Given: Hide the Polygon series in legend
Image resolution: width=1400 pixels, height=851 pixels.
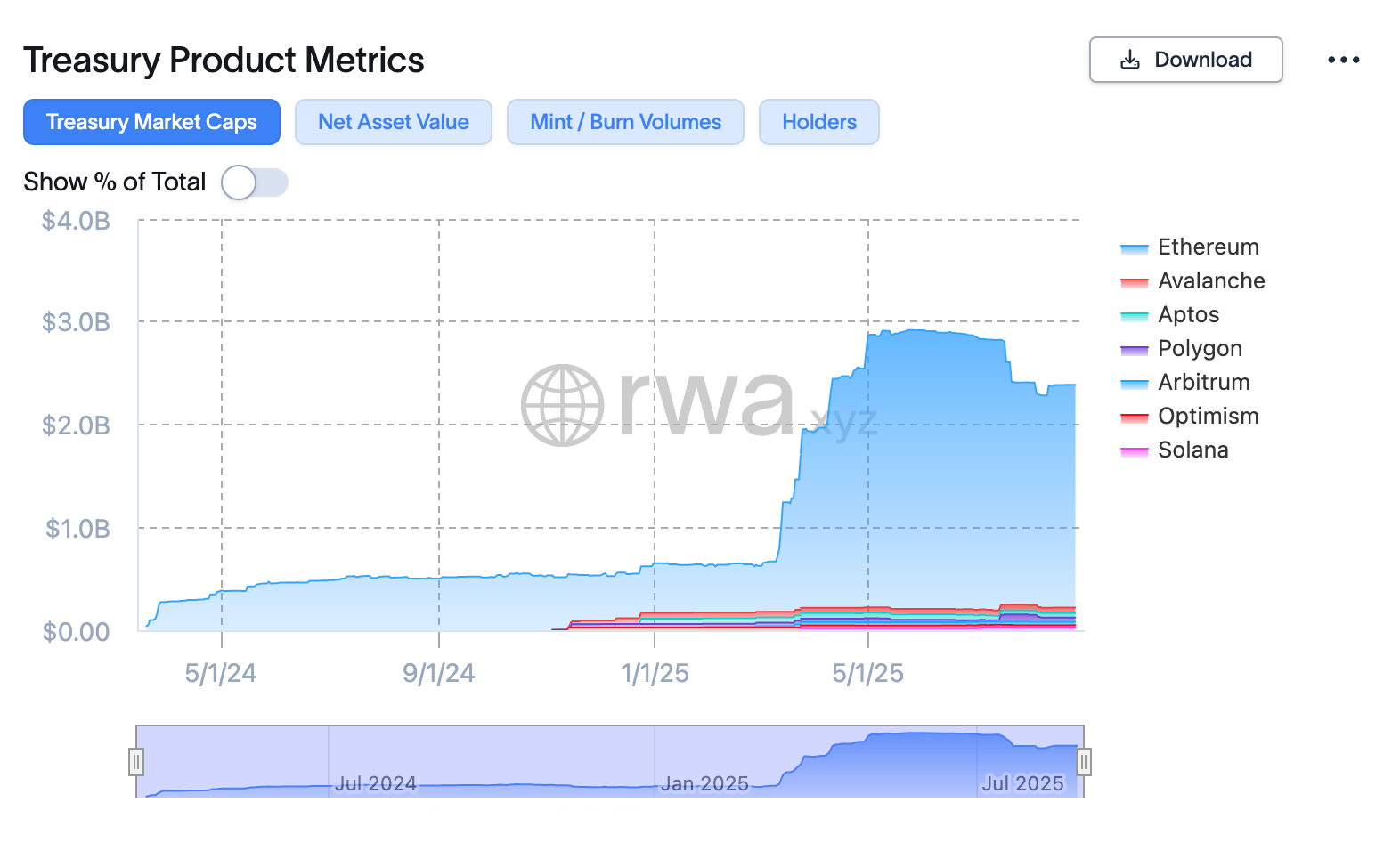Looking at the screenshot, I should tap(1199, 349).
